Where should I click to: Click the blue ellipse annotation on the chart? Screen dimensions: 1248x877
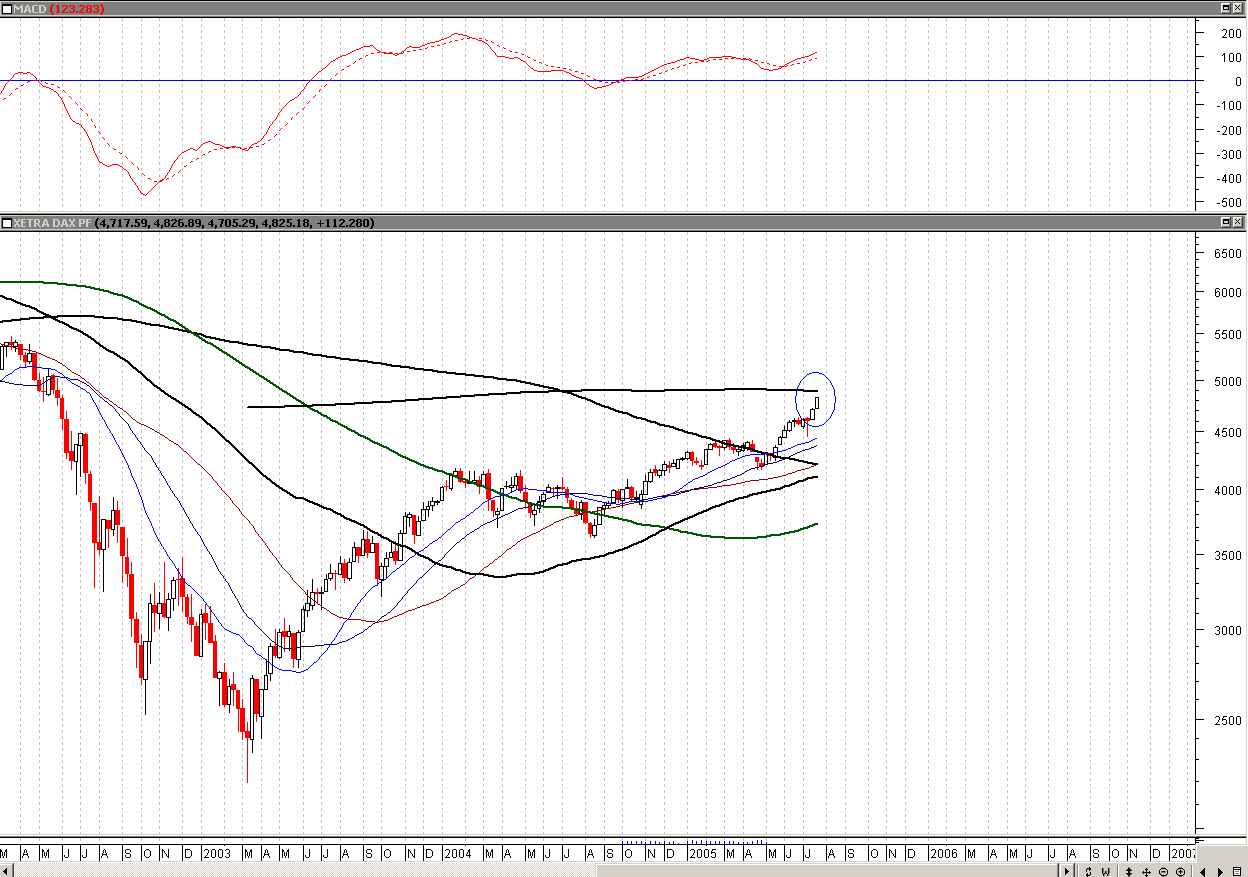[815, 398]
